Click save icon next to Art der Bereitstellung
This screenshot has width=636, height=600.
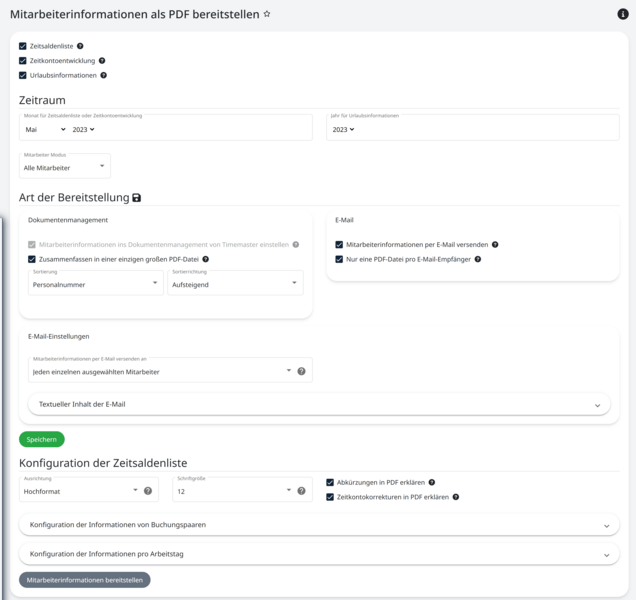[x=137, y=198]
